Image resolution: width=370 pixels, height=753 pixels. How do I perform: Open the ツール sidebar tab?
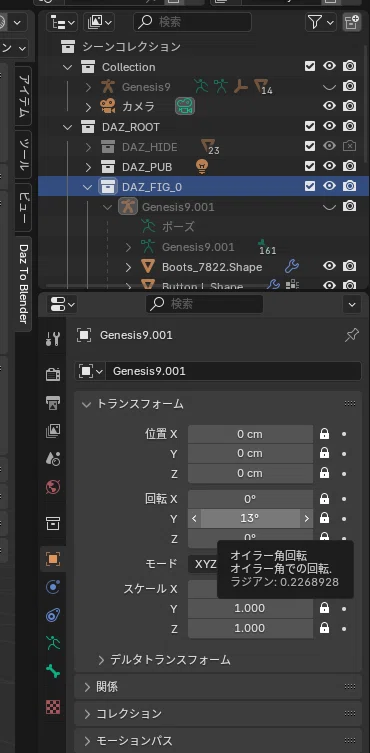tap(24, 155)
